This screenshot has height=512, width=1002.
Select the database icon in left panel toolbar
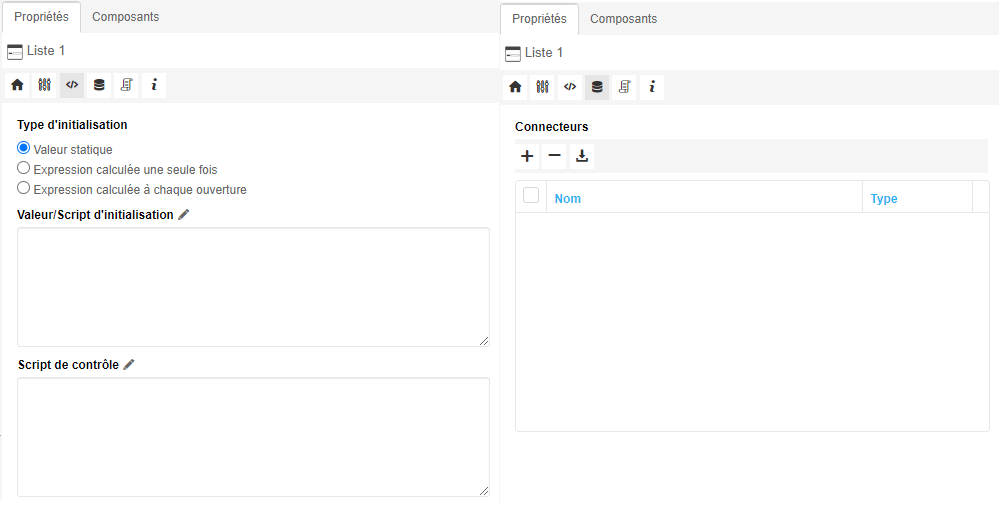click(99, 85)
